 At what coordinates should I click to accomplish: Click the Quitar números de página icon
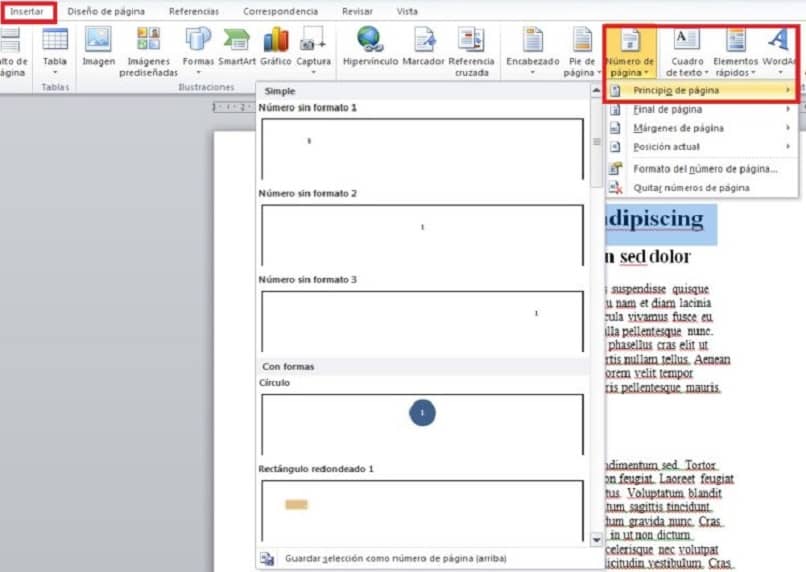(615, 188)
